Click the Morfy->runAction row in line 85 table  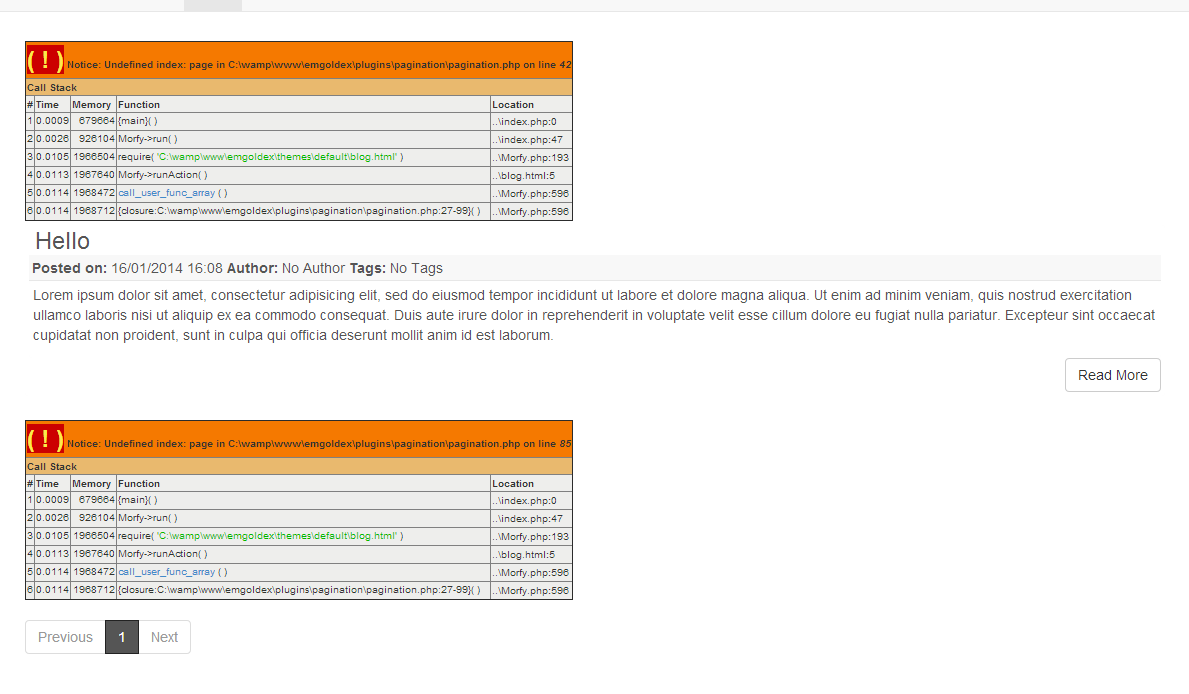coord(163,554)
